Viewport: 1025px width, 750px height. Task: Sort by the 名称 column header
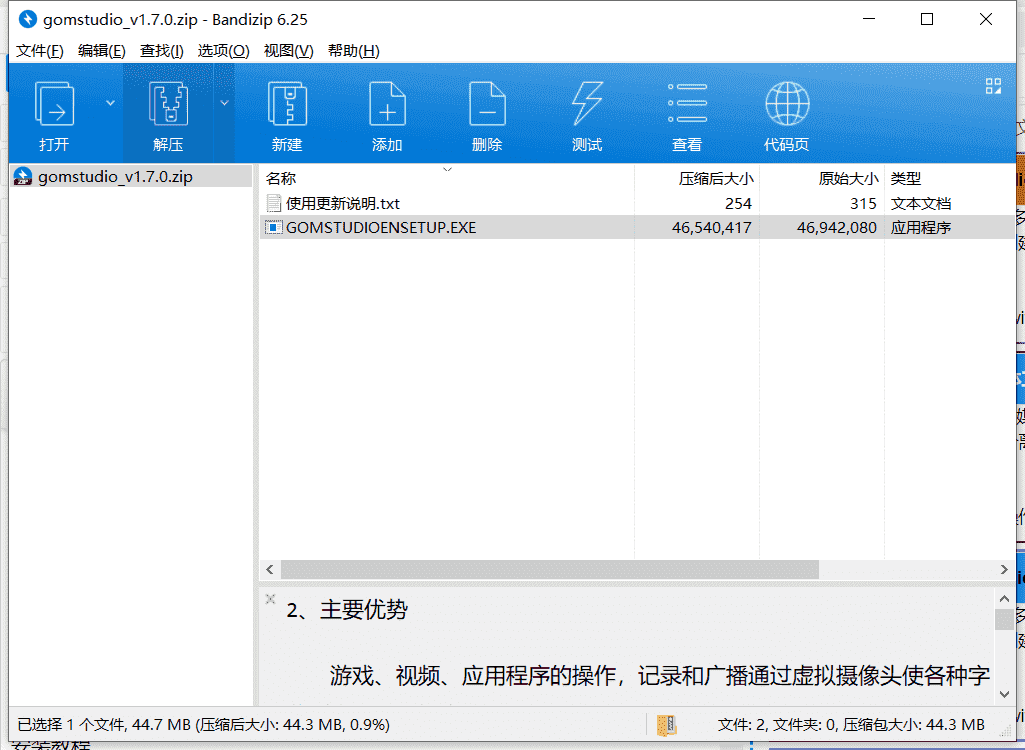(x=447, y=179)
